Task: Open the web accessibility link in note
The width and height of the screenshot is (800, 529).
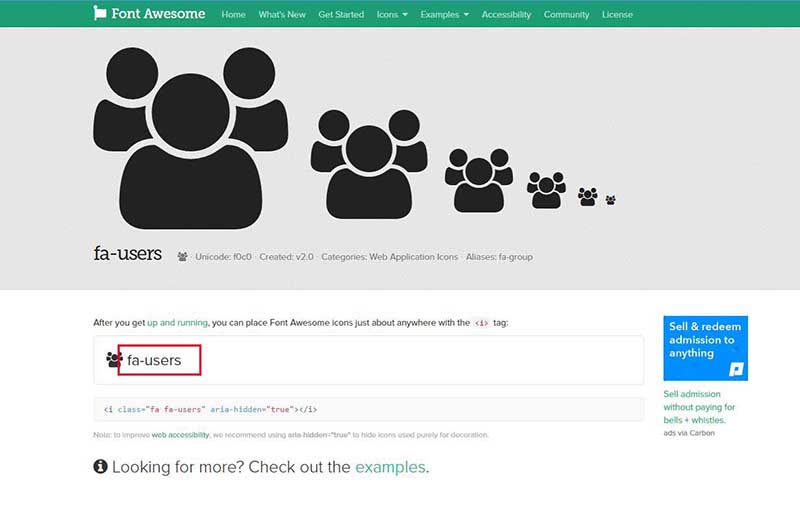Action: coord(181,435)
